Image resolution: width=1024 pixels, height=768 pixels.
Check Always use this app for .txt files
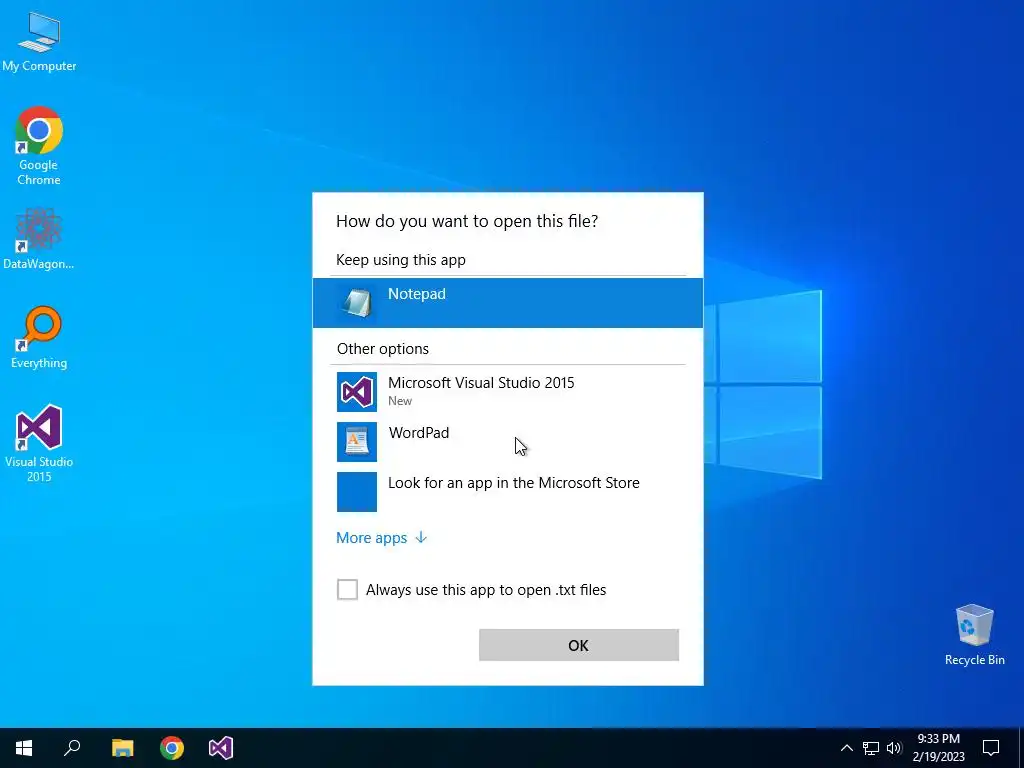pyautogui.click(x=347, y=589)
